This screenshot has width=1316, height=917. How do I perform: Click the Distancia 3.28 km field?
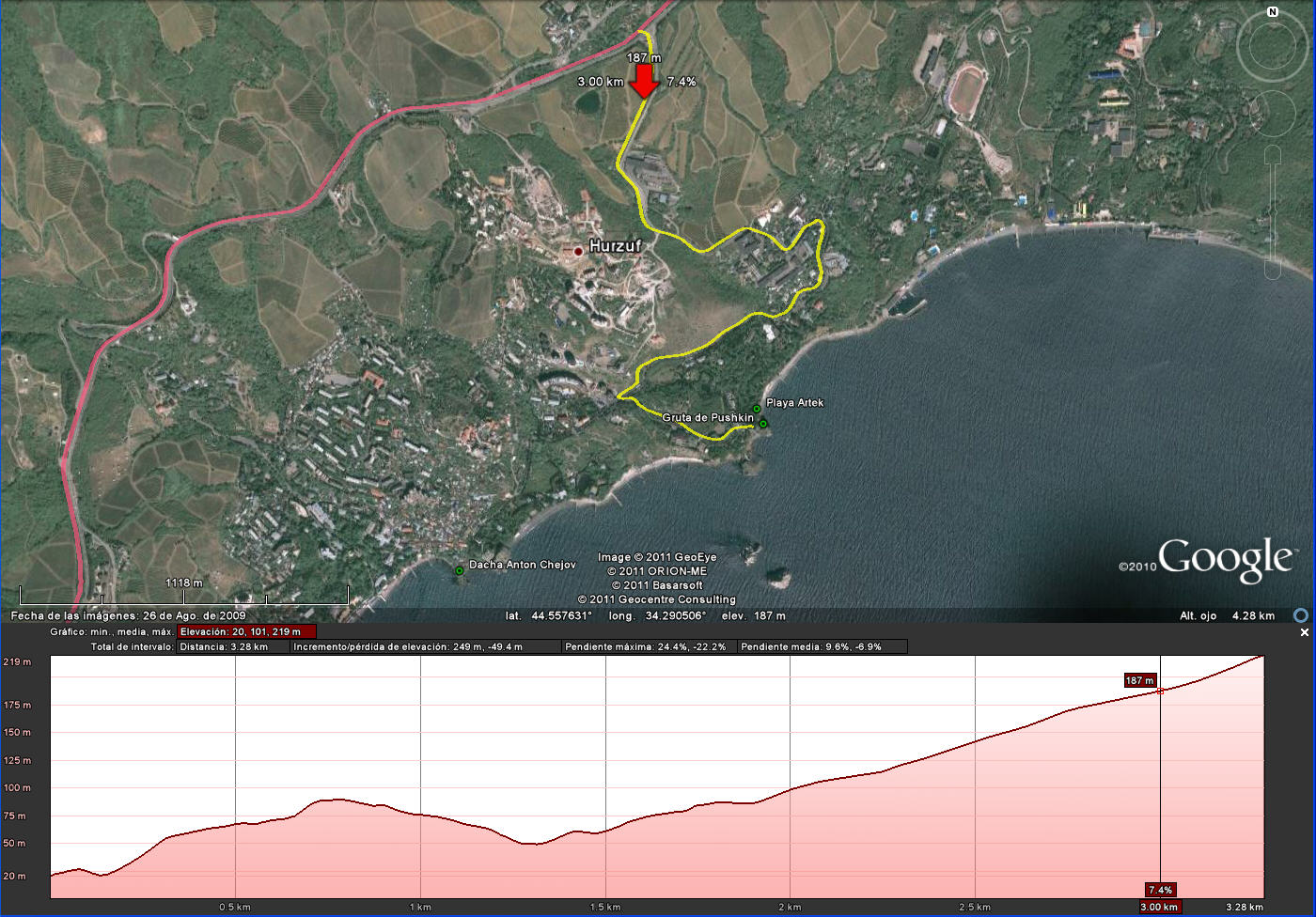[232, 646]
